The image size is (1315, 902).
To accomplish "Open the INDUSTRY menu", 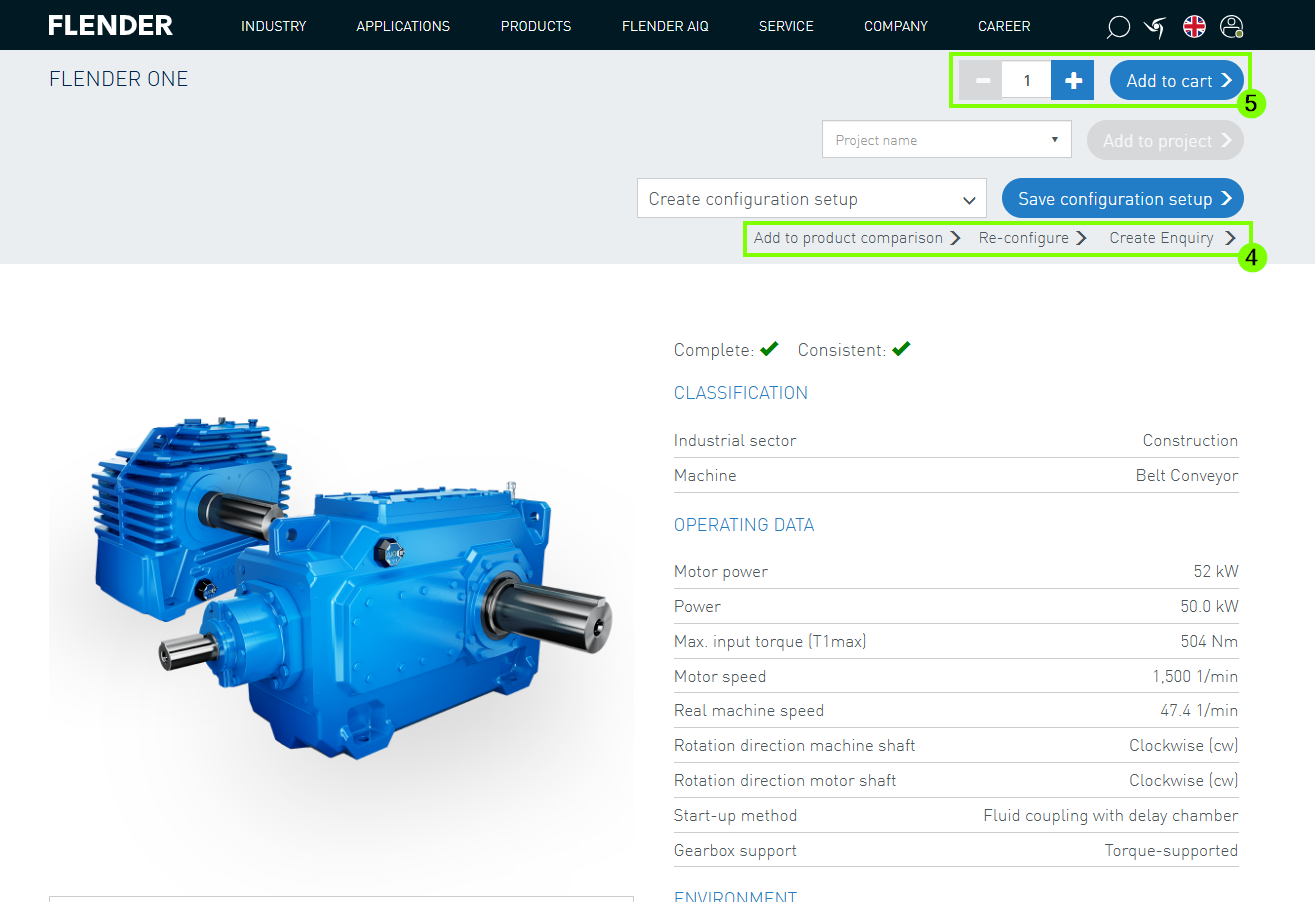I will coord(273,26).
